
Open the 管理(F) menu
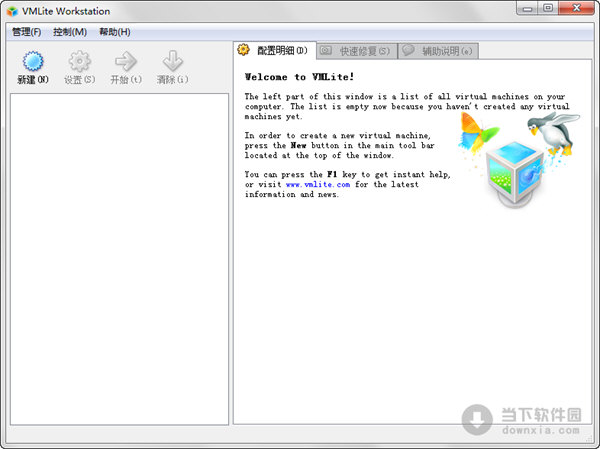click(27, 32)
